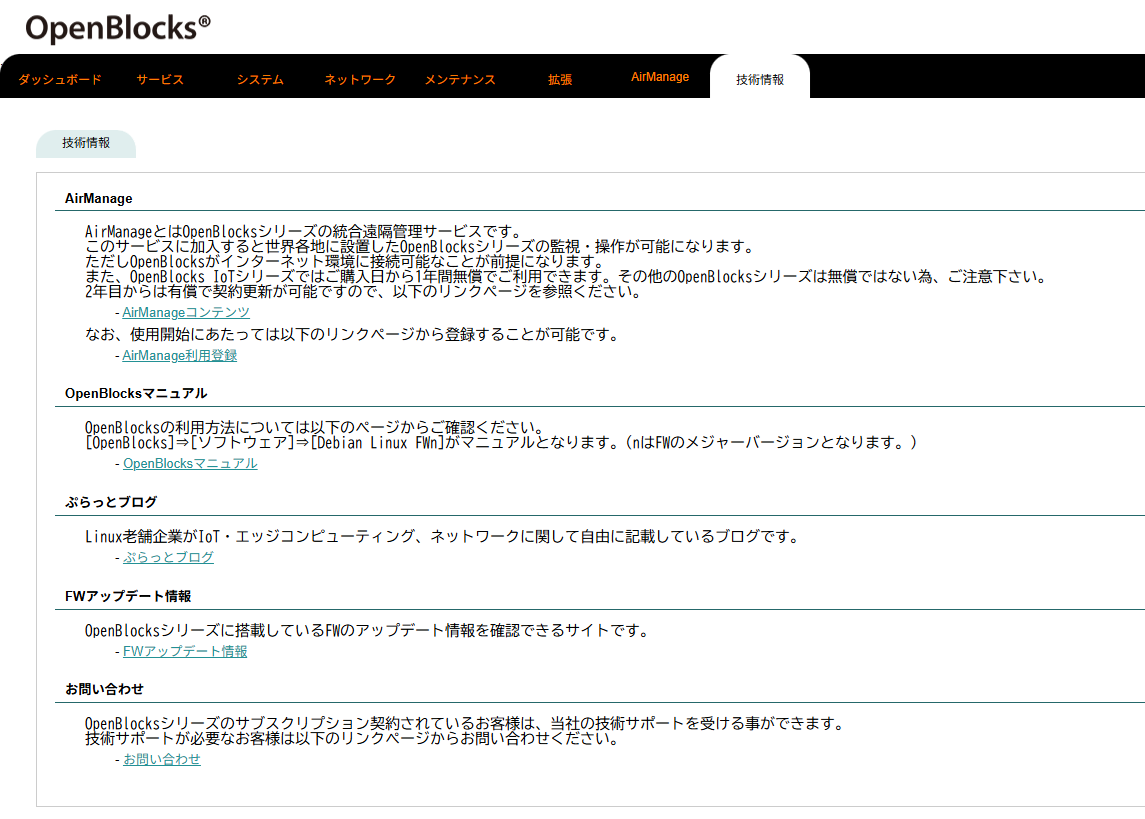Click the お問い合わせ contact link
Viewport: 1145px width, 819px height.
(x=161, y=759)
